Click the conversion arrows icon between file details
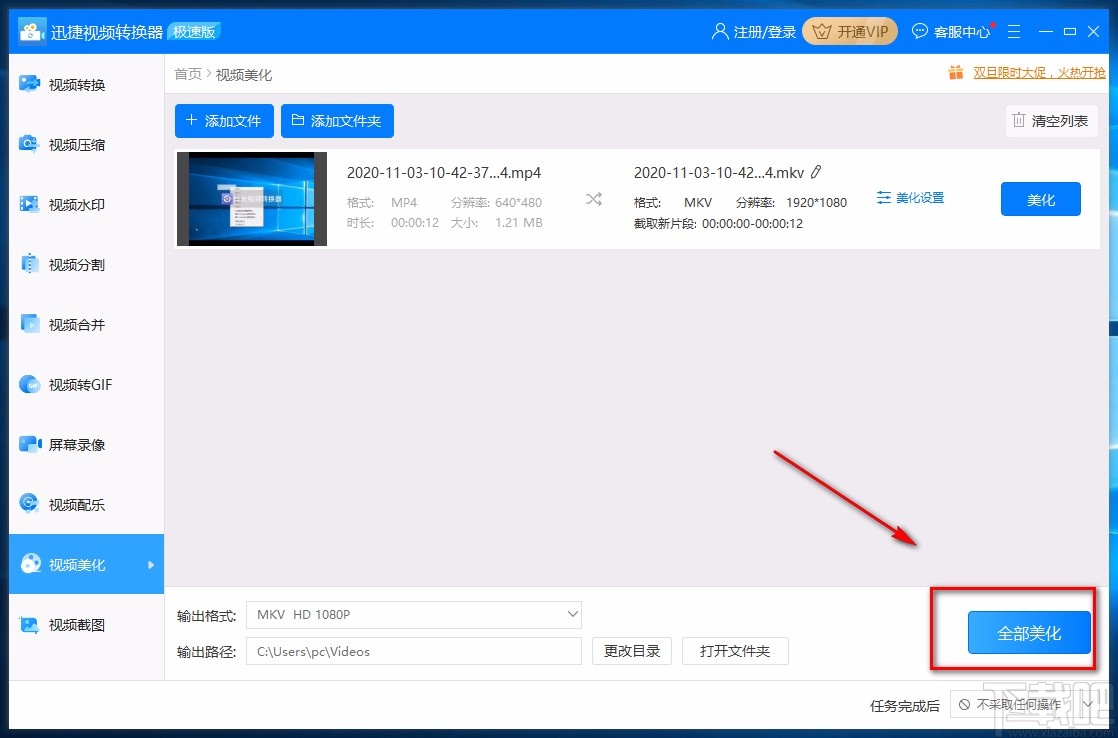The width and height of the screenshot is (1118, 738). pyautogui.click(x=594, y=198)
